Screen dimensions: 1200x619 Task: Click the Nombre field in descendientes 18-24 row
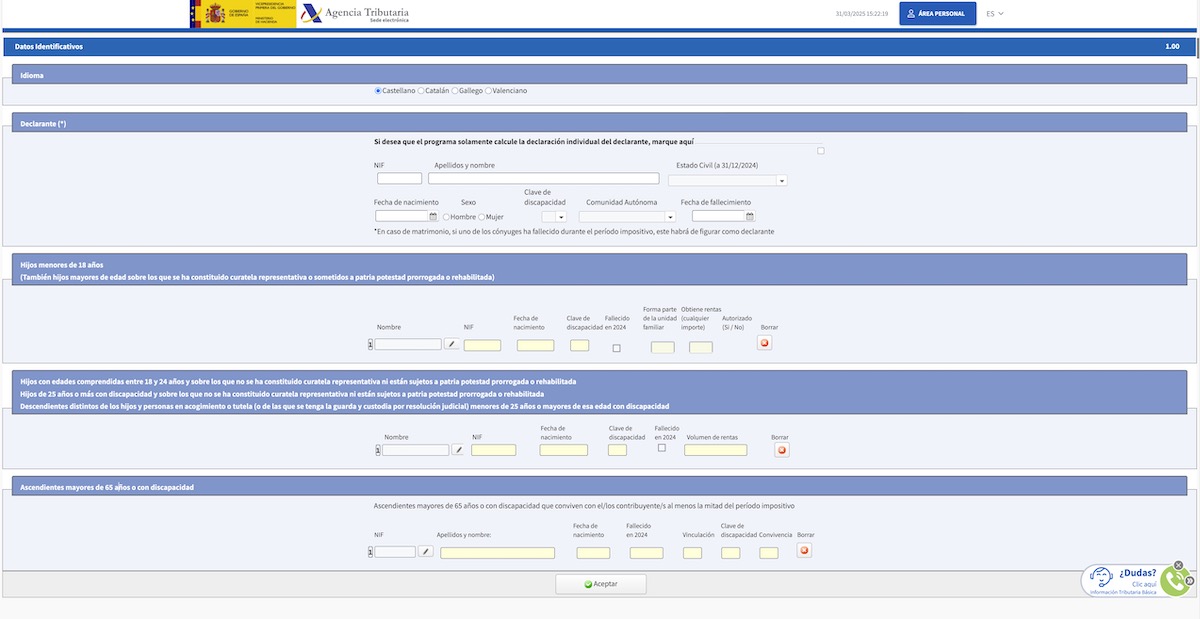pyautogui.click(x=415, y=450)
